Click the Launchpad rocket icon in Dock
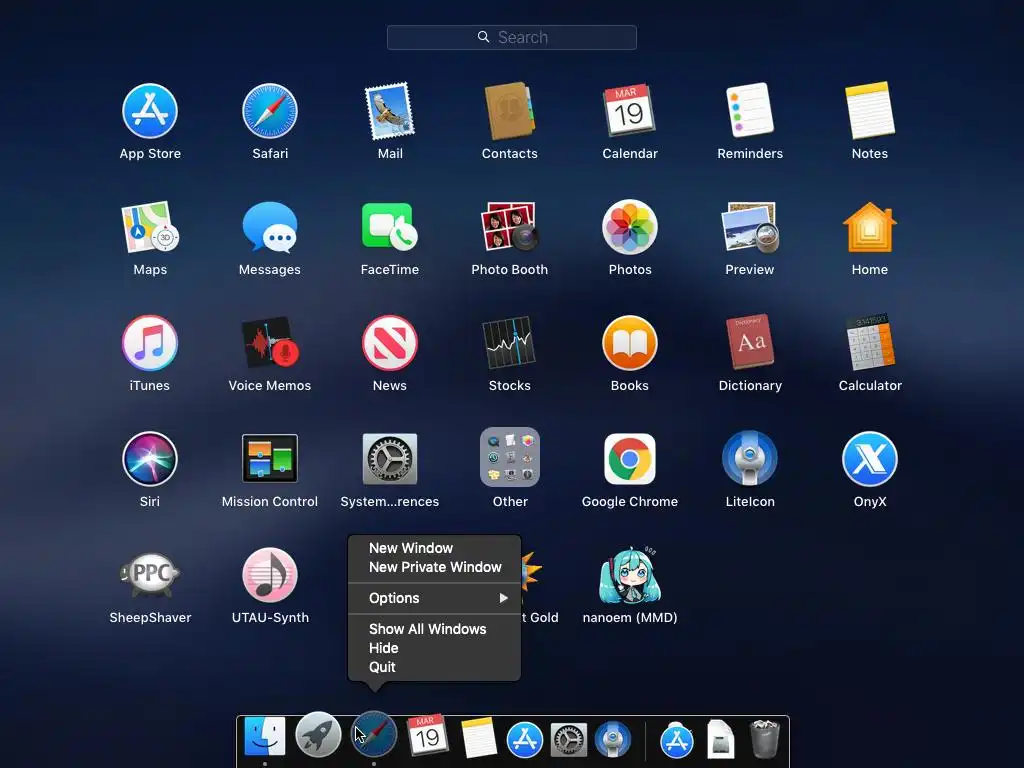This screenshot has height=768, width=1024. [x=318, y=735]
